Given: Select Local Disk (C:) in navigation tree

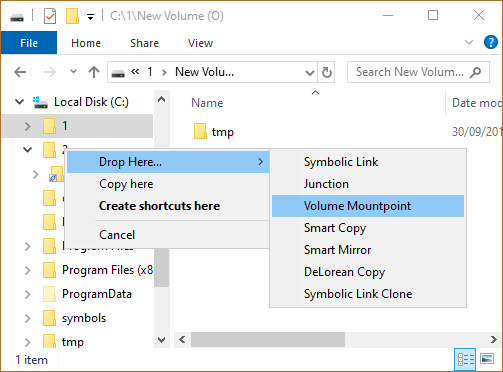Looking at the screenshot, I should [91, 102].
